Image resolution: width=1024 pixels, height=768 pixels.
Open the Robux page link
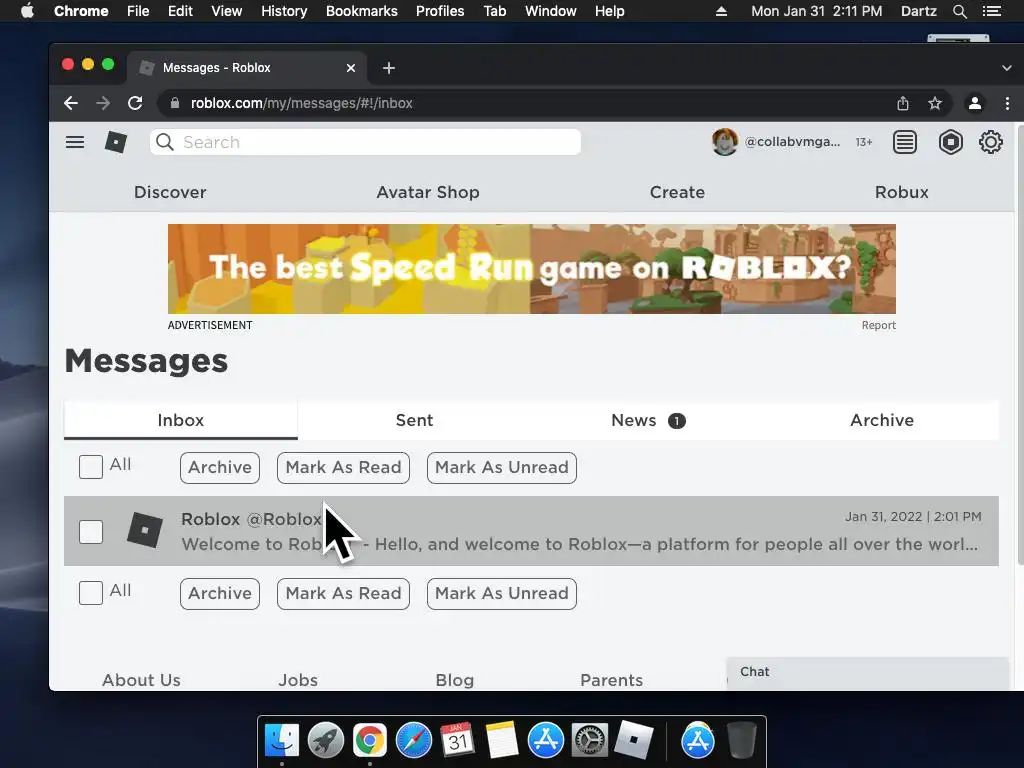pos(901,192)
